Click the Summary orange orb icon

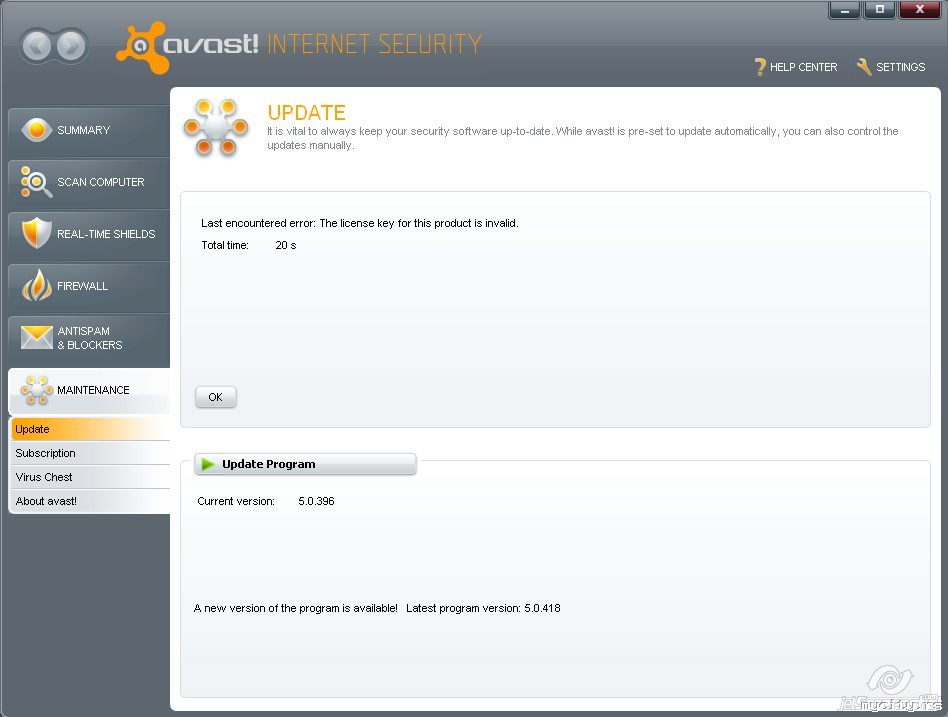pyautogui.click(x=36, y=130)
